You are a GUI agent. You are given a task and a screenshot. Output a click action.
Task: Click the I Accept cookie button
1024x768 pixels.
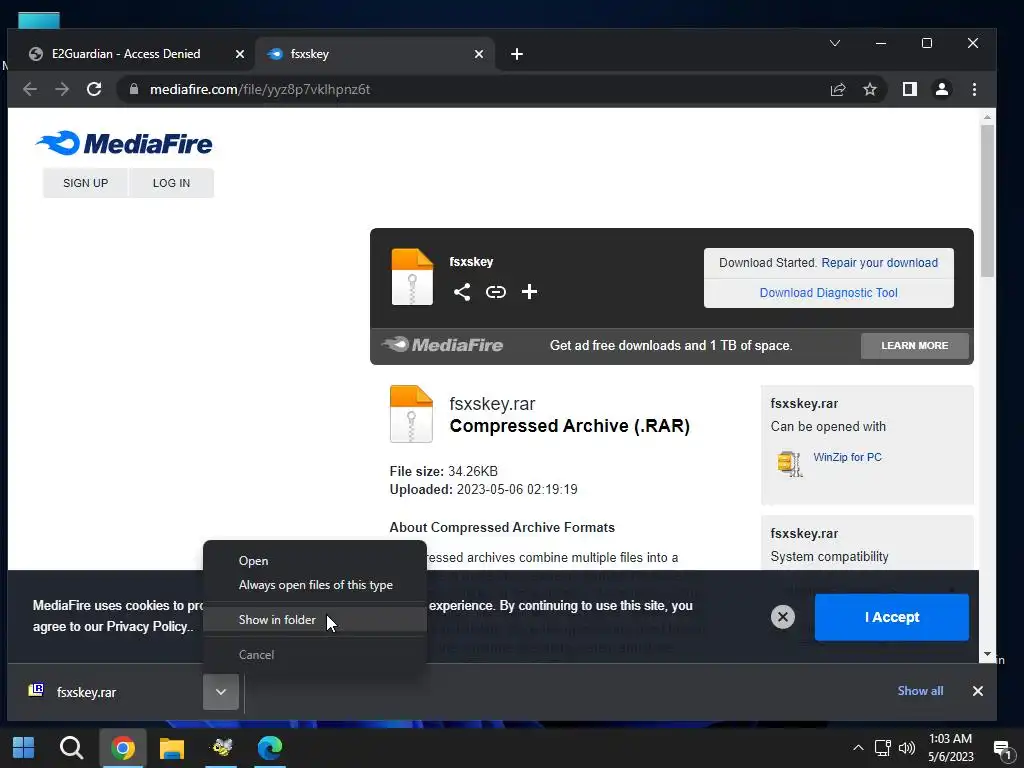[891, 617]
